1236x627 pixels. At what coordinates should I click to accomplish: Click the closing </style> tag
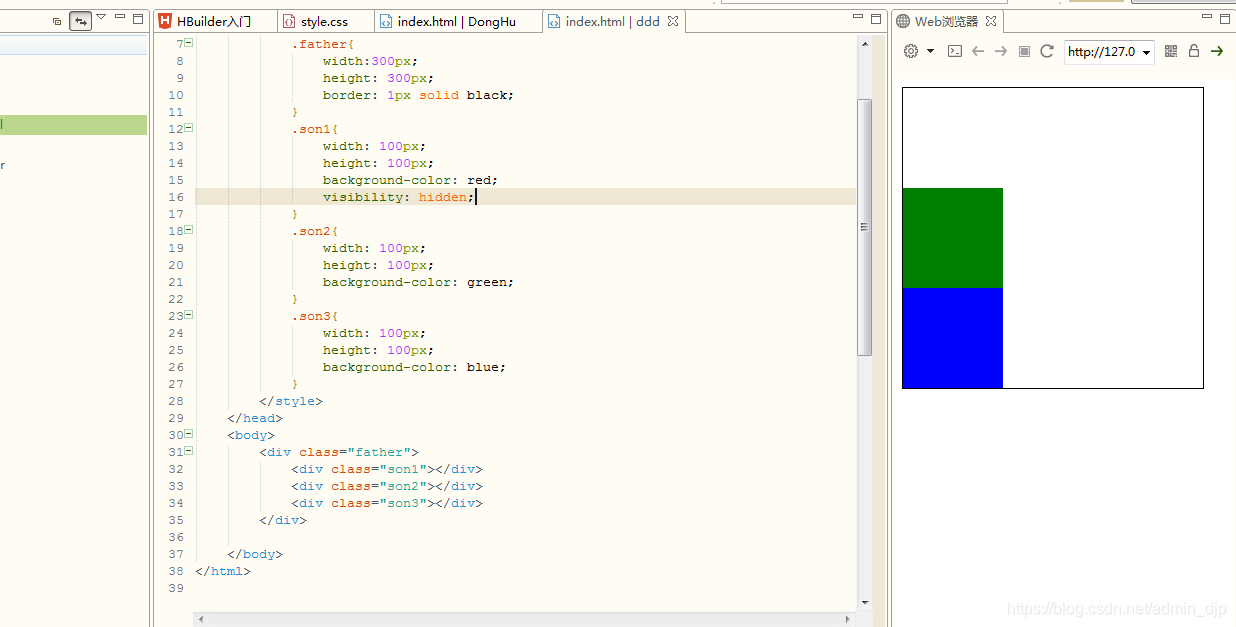(291, 401)
